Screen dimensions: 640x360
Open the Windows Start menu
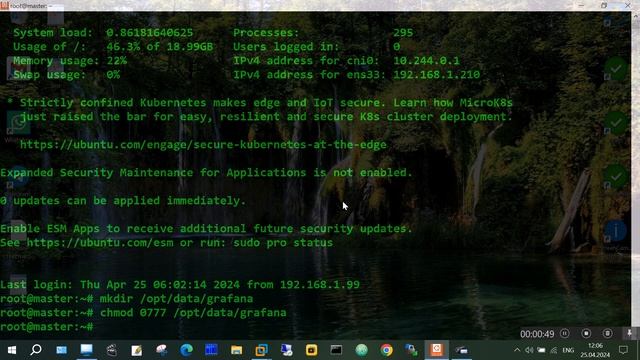[12, 350]
